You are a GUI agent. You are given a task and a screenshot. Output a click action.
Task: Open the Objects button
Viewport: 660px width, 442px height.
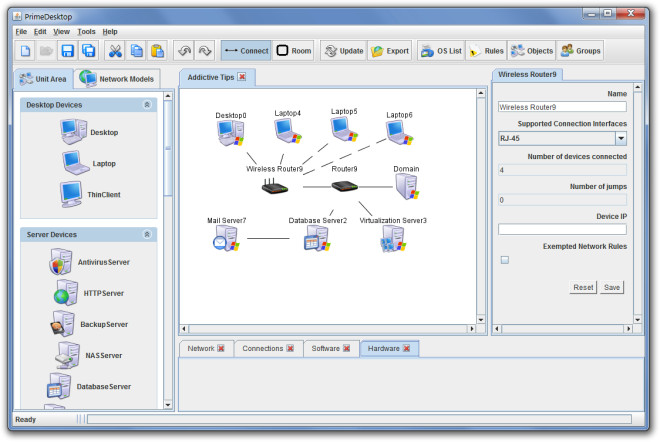[x=532, y=51]
